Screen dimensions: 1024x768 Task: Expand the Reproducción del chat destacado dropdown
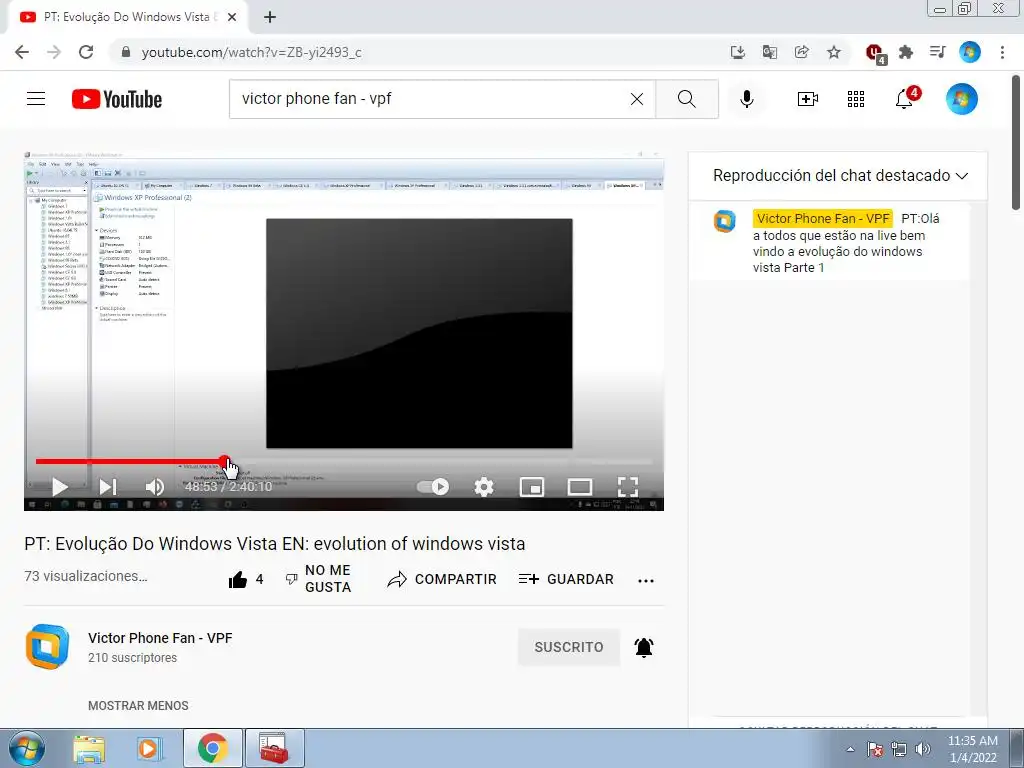[x=840, y=176]
